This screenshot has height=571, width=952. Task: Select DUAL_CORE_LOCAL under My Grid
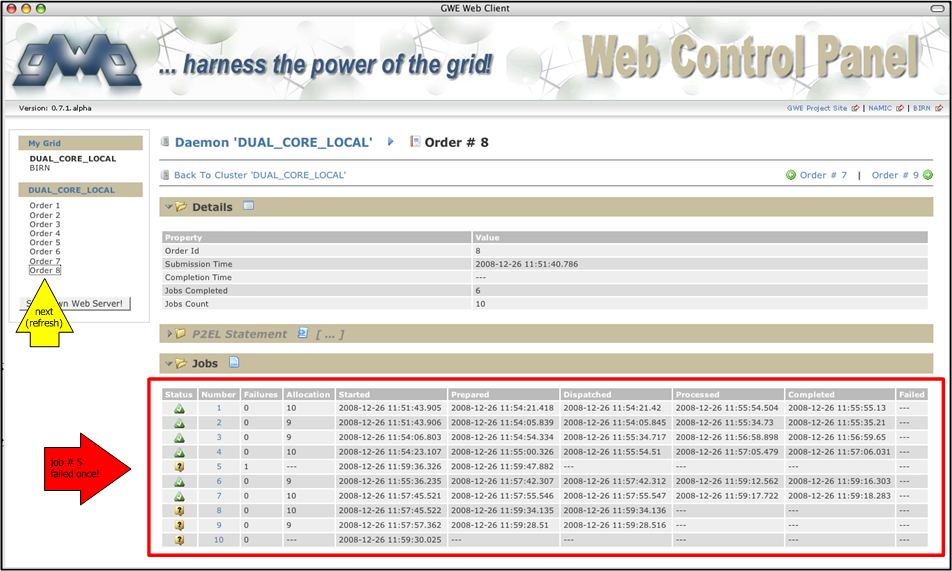coord(73,159)
